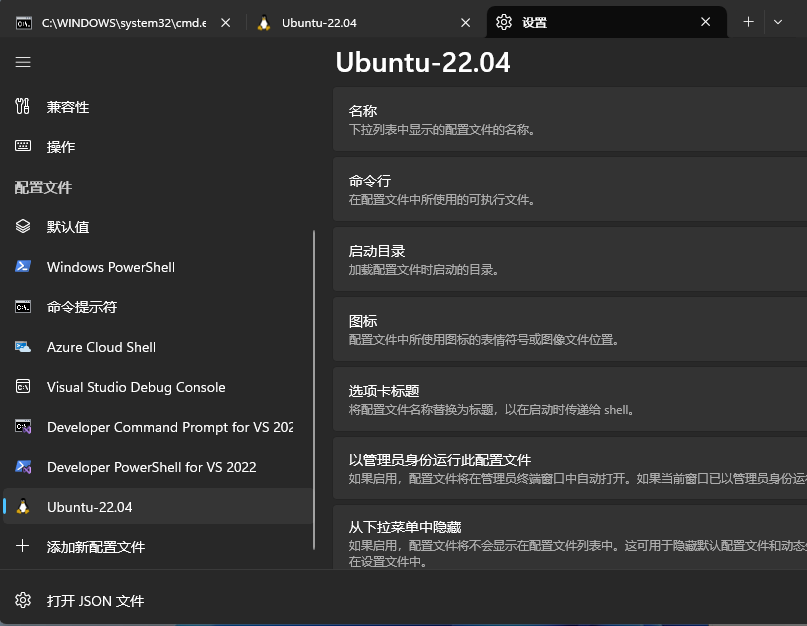The image size is (807, 626).
Task: Click the sidebar vertical scrollbar
Action: tap(313, 390)
